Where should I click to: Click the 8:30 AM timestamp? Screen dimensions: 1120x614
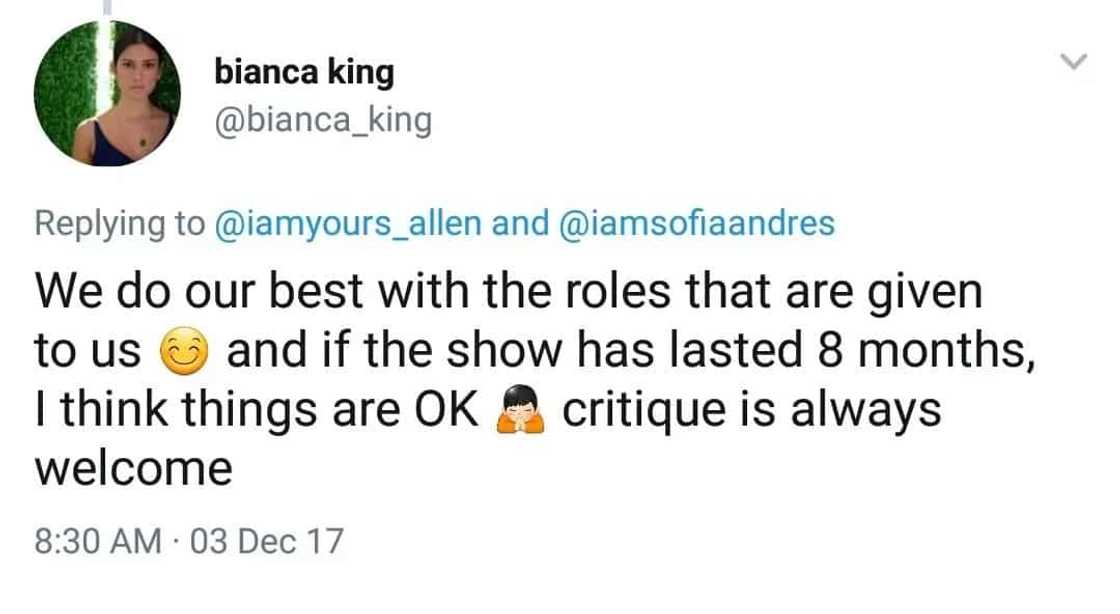97,541
